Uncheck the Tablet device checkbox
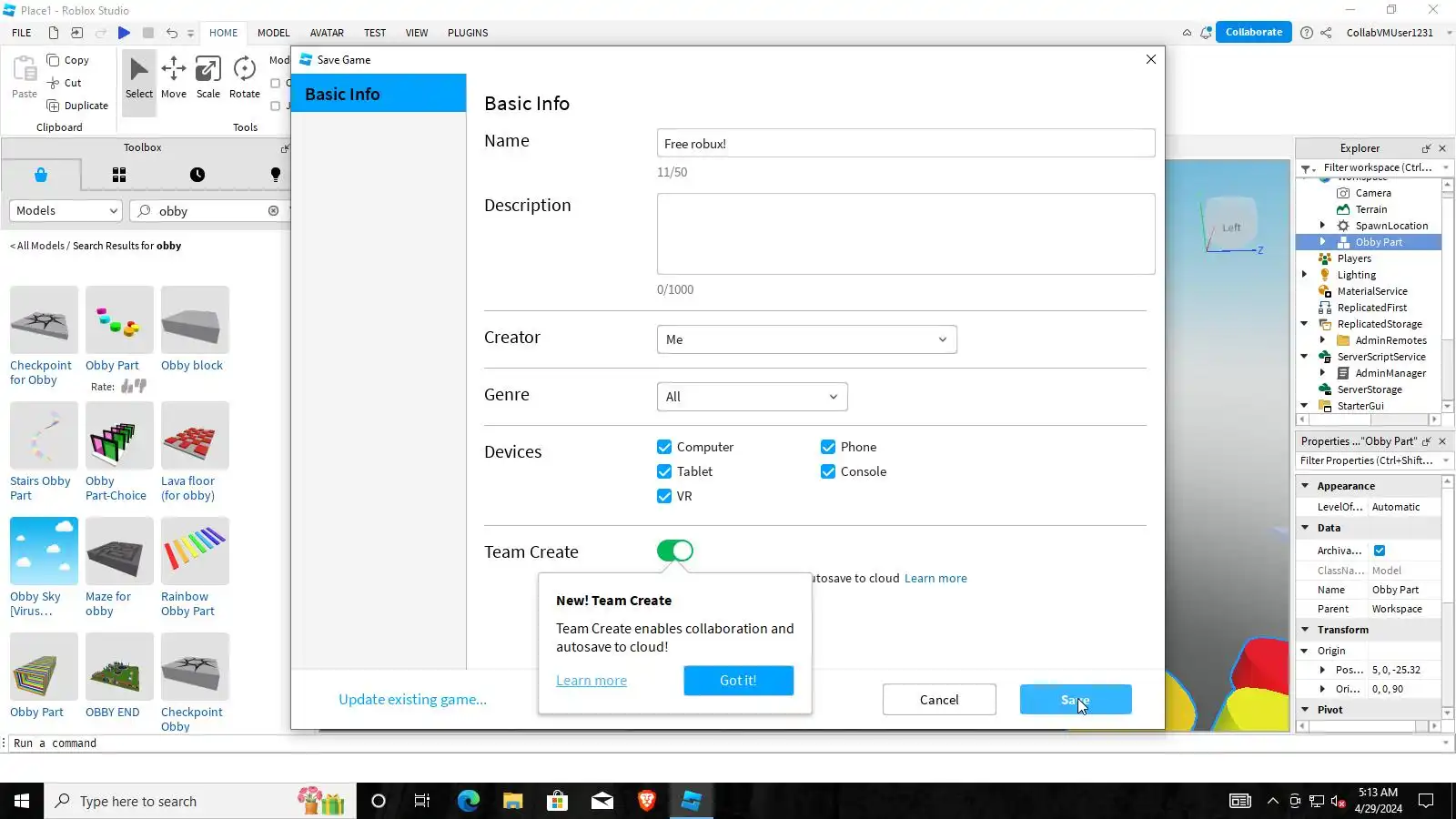This screenshot has height=819, width=1456. [664, 471]
